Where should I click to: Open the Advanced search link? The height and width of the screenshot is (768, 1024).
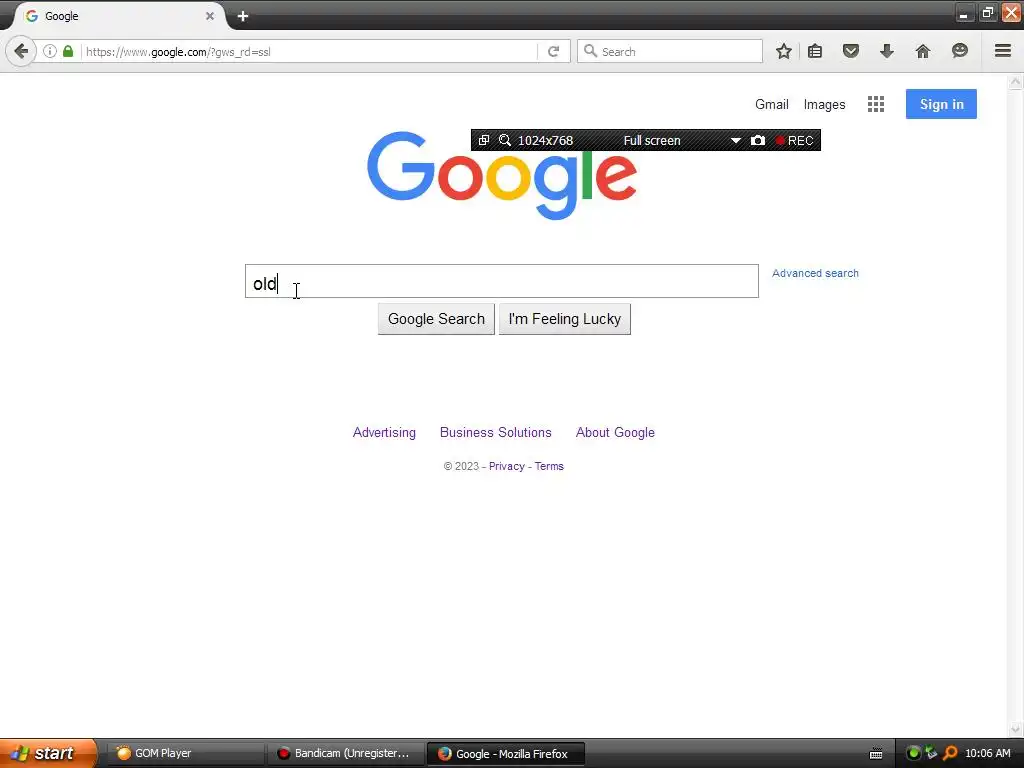coord(815,273)
